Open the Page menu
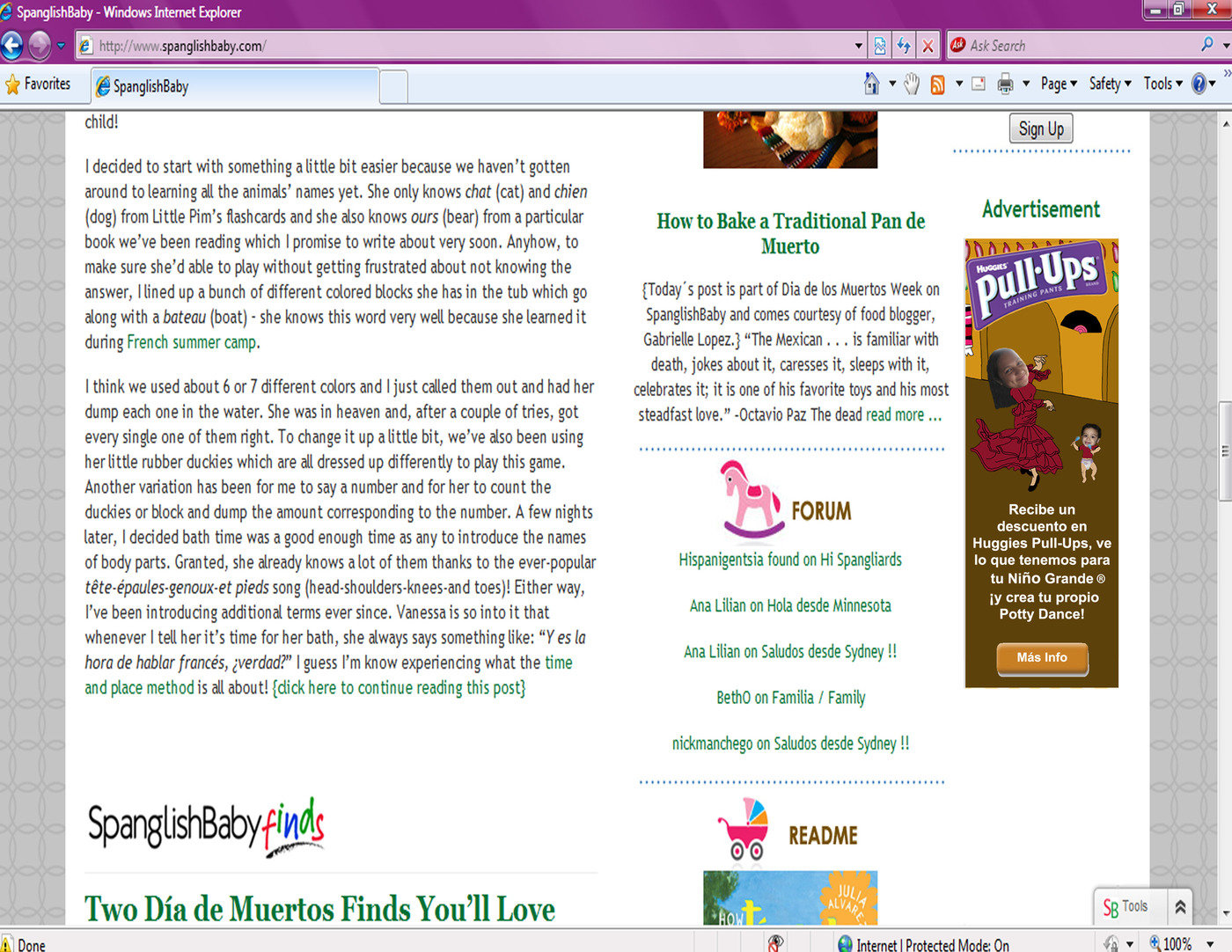This screenshot has width=1232, height=952. [x=1058, y=84]
